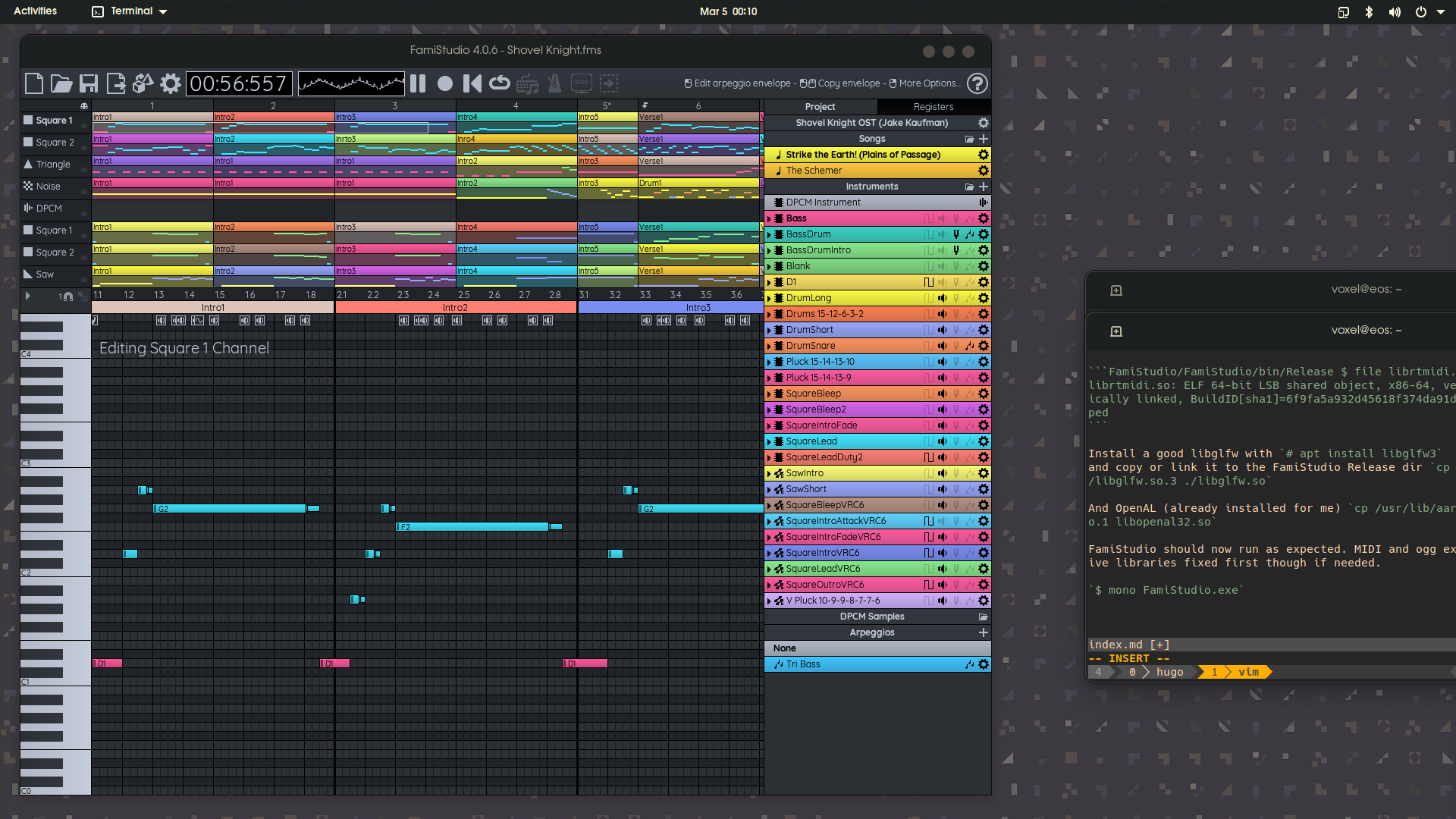This screenshot has height=819, width=1456.
Task: Import songs via Songs folder icon
Action: (x=969, y=139)
